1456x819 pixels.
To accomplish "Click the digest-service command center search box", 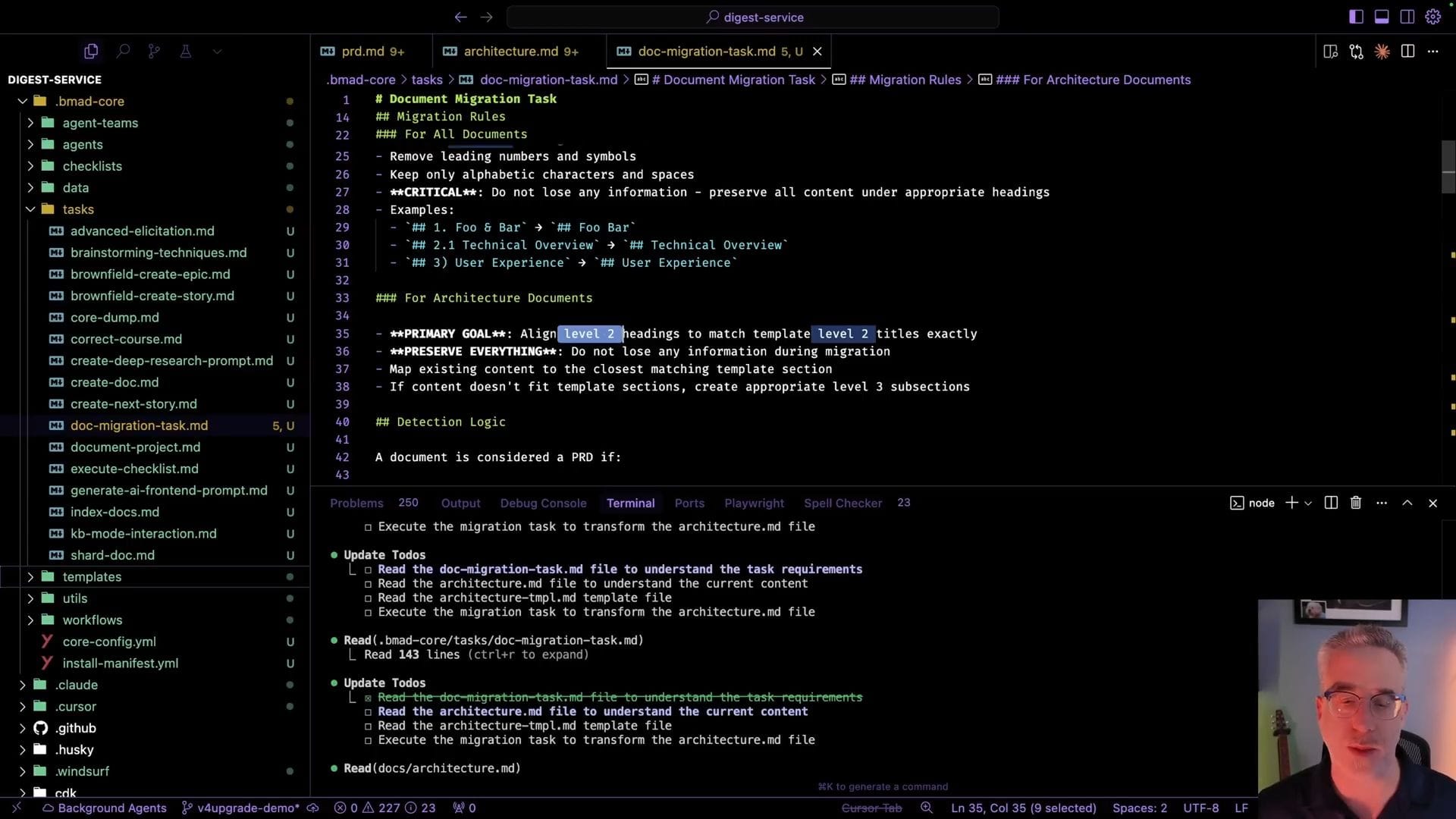I will pyautogui.click(x=753, y=17).
